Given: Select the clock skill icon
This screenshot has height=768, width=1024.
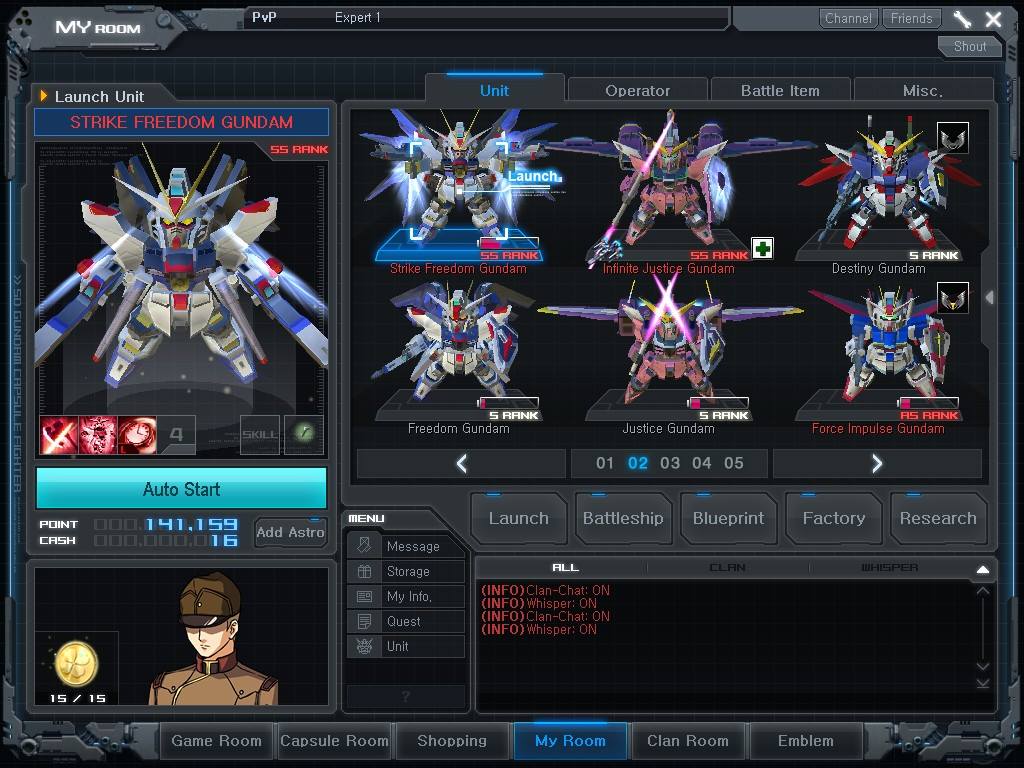Looking at the screenshot, I should tap(137, 435).
